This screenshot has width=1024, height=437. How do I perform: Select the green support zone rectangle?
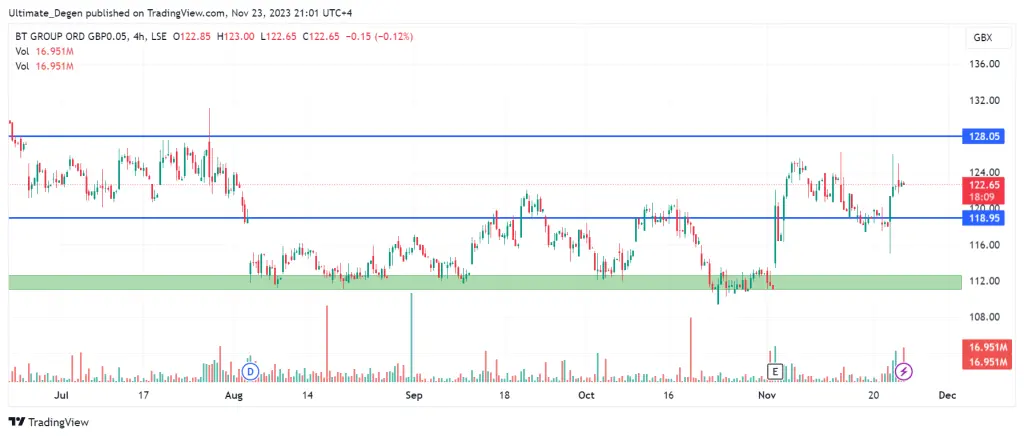click(x=485, y=282)
